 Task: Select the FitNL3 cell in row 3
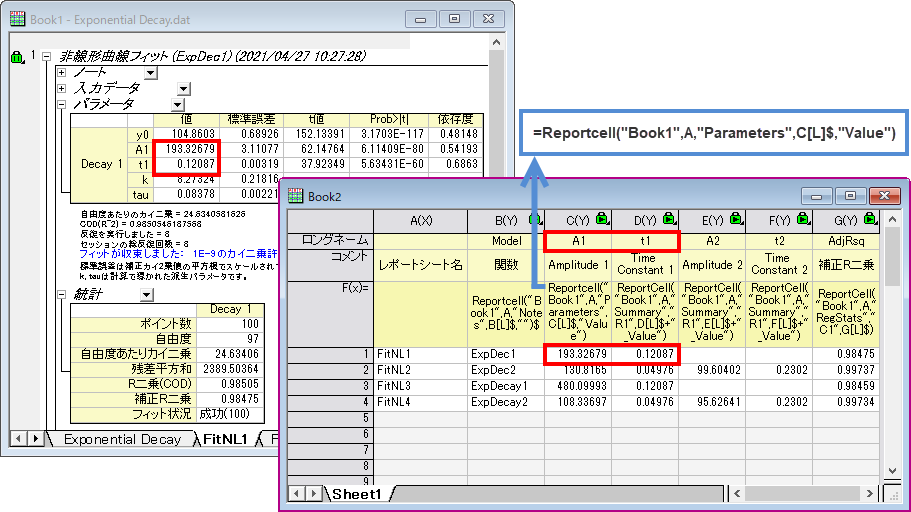click(421, 386)
